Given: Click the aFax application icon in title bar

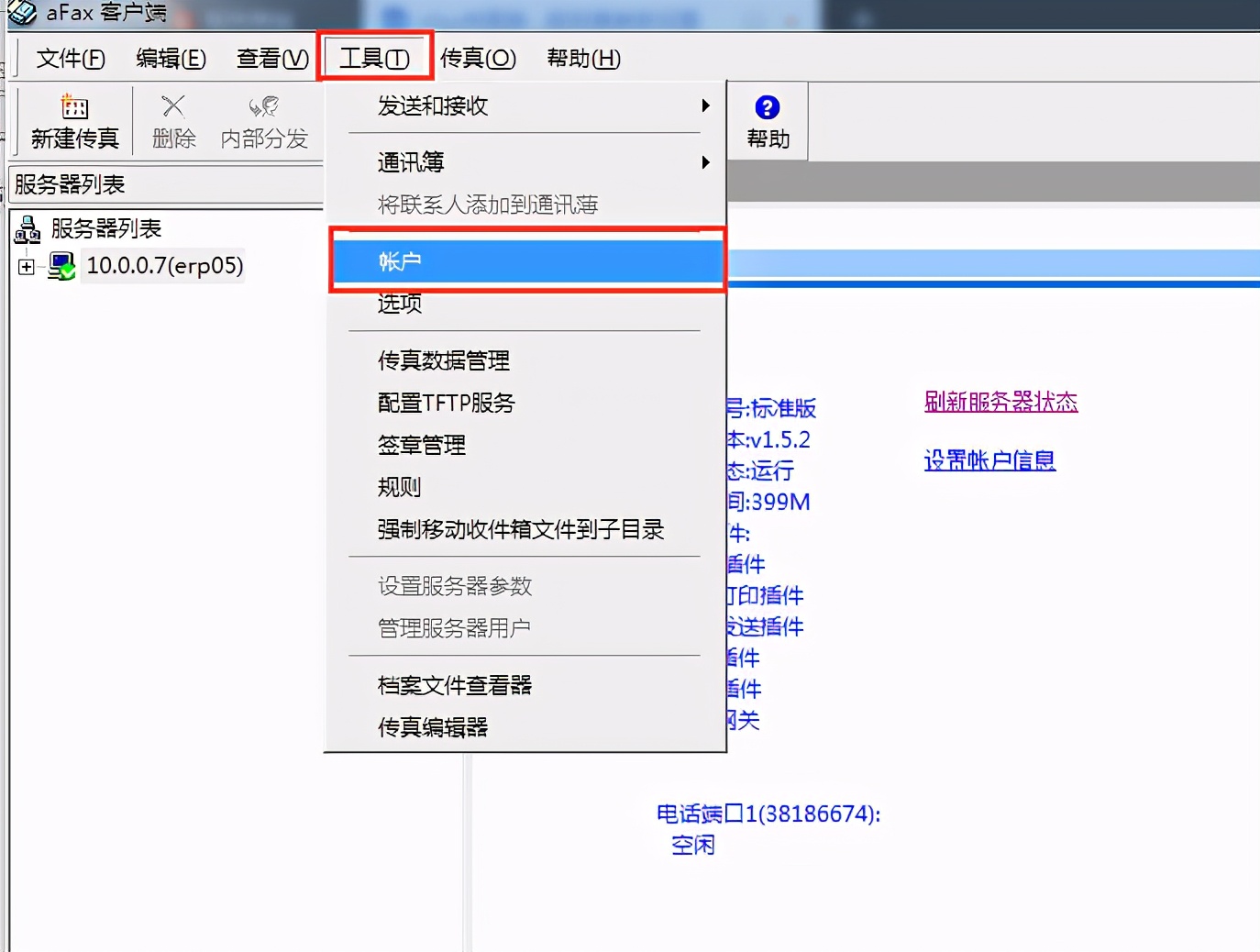Looking at the screenshot, I should click(x=22, y=12).
